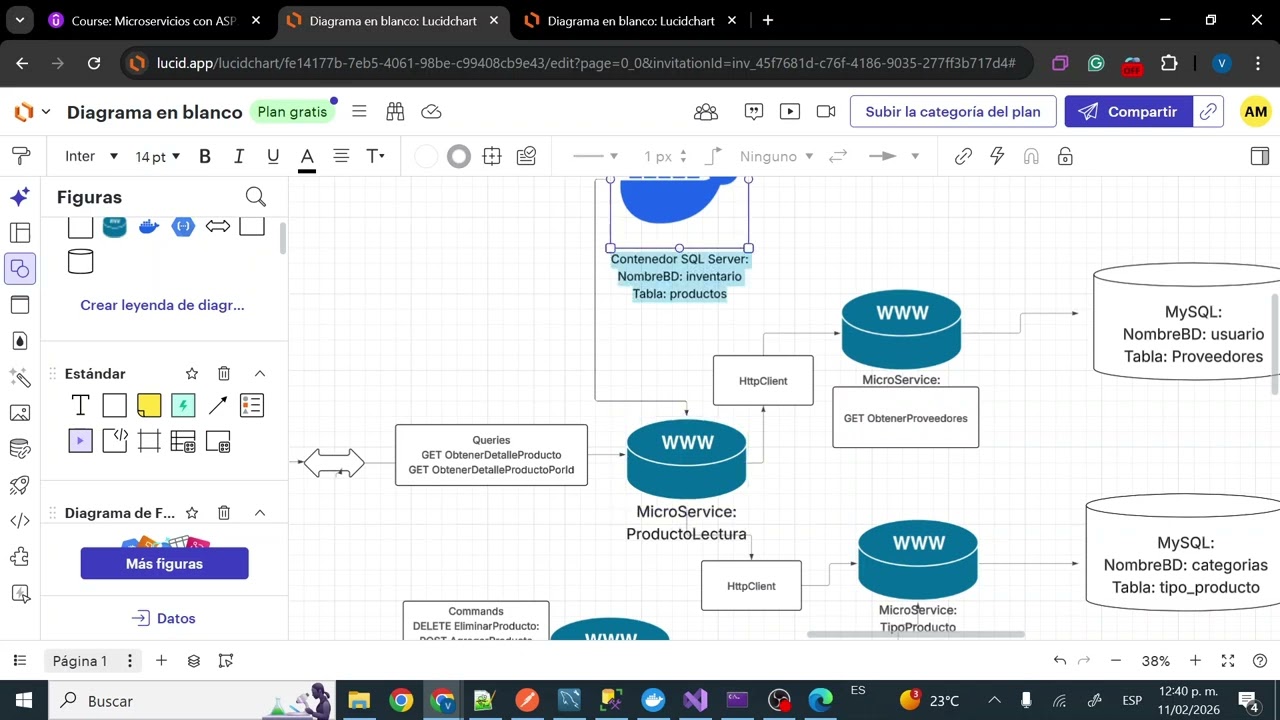
Task: Toggle the right side panel icon
Action: (1260, 156)
